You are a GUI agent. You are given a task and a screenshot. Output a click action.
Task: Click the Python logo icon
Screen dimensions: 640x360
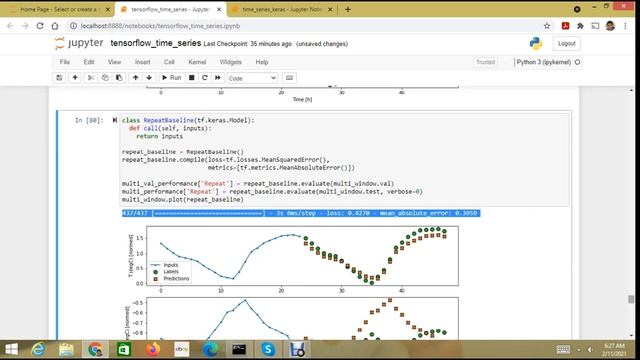coord(536,43)
